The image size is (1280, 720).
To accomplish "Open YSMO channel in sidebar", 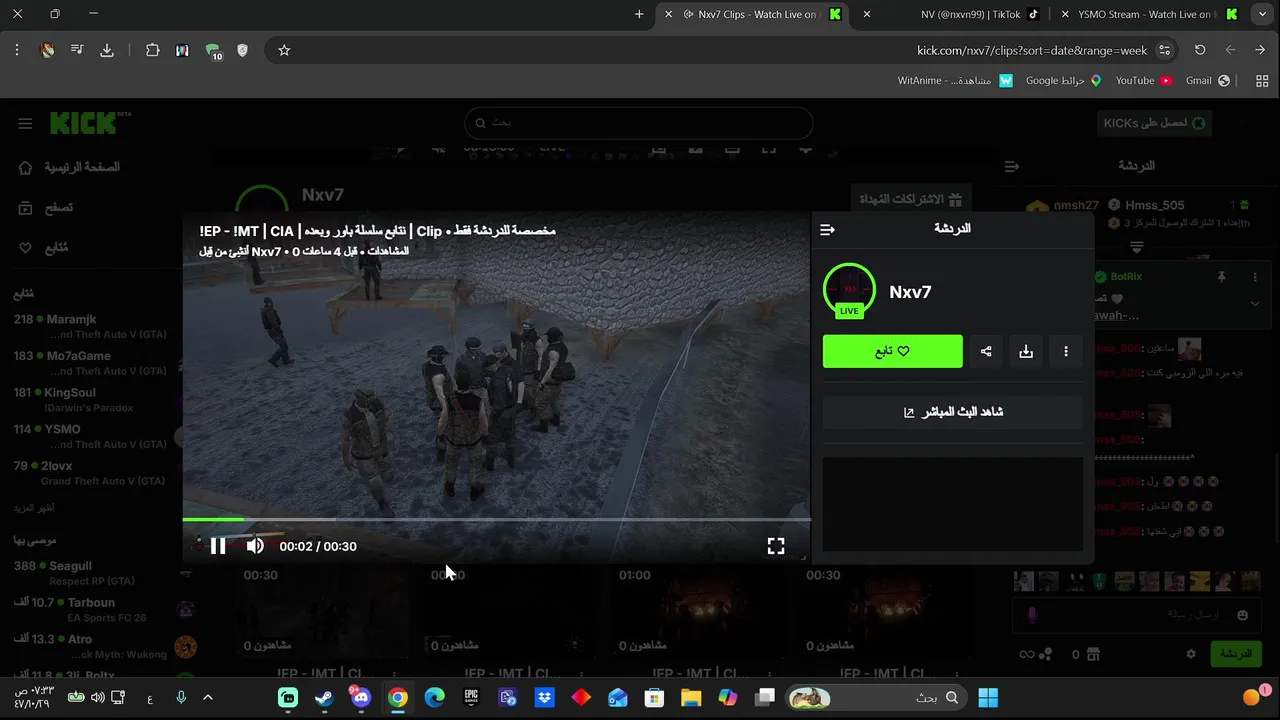I will point(90,436).
